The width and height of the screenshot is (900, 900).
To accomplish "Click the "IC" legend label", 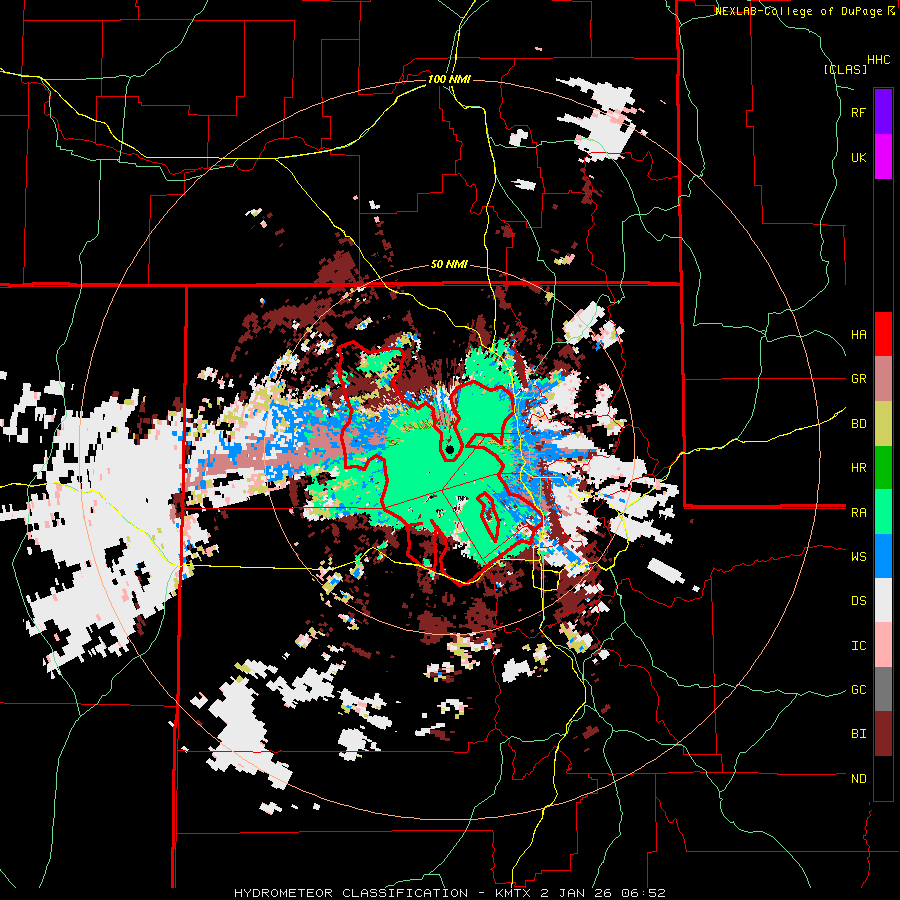I will (858, 646).
